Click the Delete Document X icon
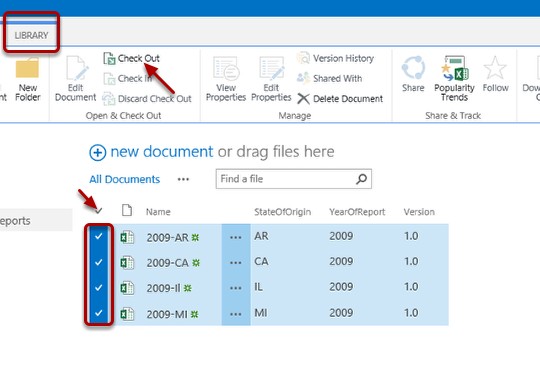The height and width of the screenshot is (368, 540). click(x=303, y=99)
